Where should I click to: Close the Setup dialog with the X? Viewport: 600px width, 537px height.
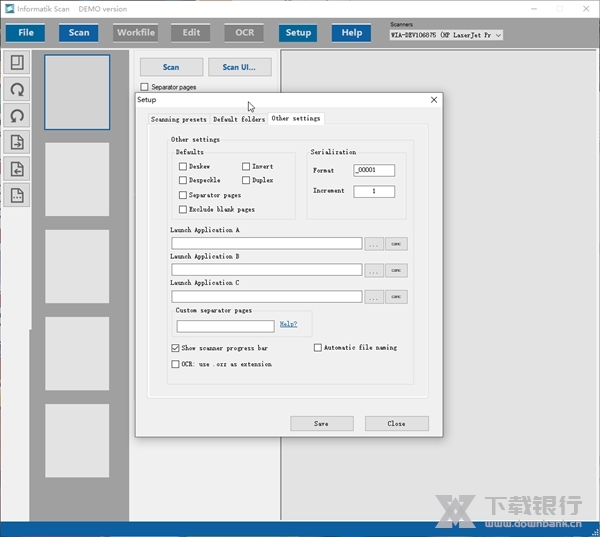[434, 100]
